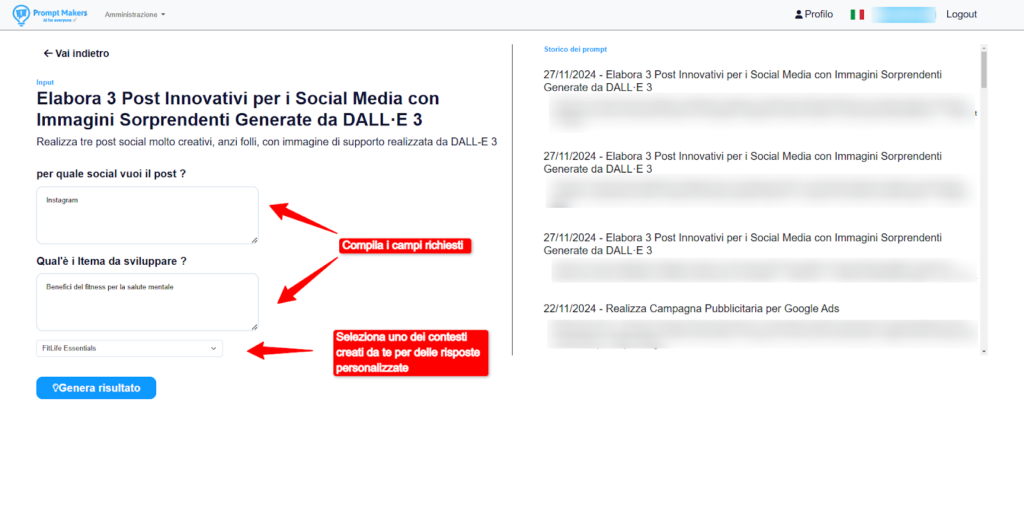Screen dimensions: 1024x527
Task: Click the description Realizza tre post social
Action: pyautogui.click(x=267, y=142)
